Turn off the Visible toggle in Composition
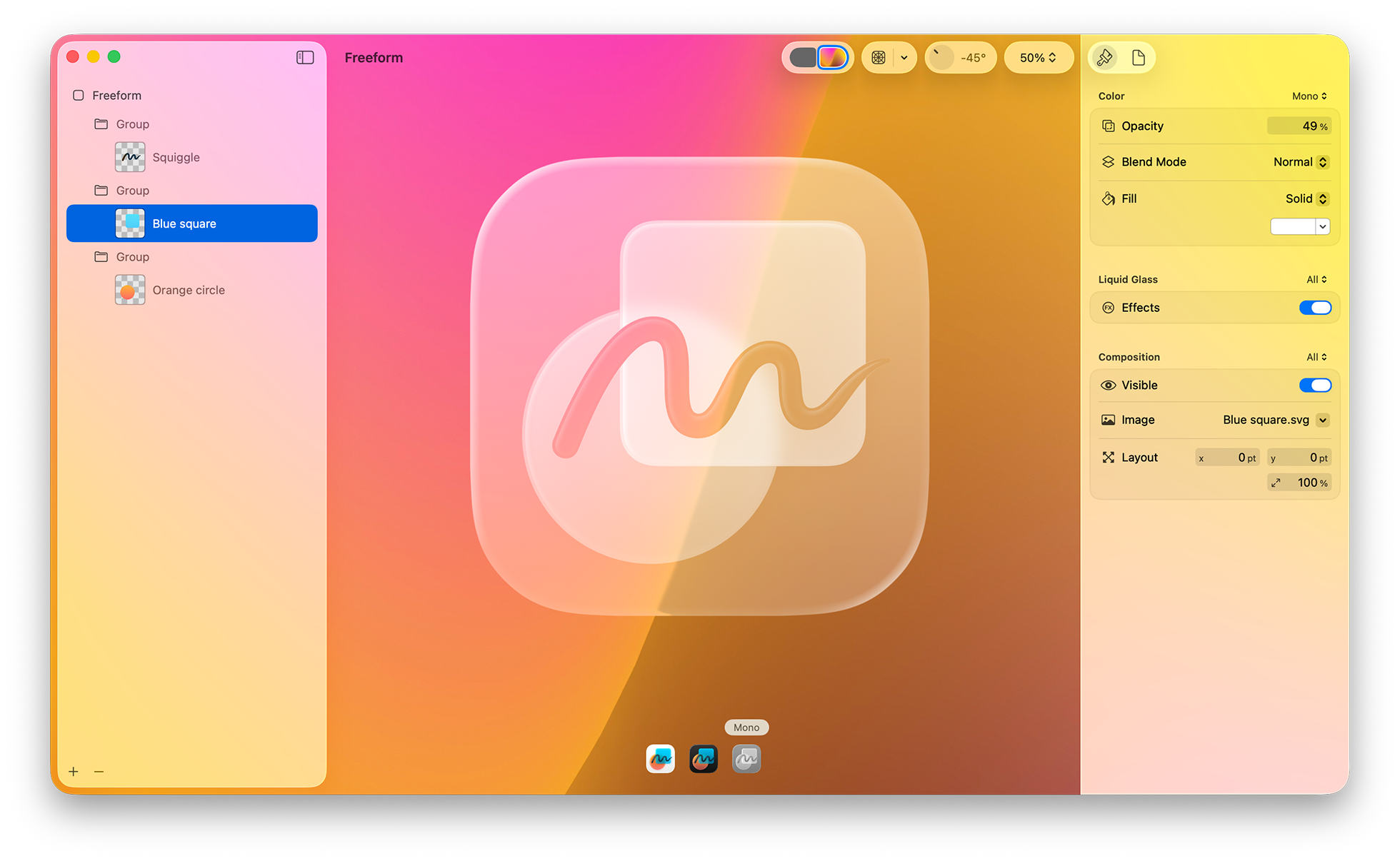Image resolution: width=1400 pixels, height=861 pixels. tap(1315, 385)
